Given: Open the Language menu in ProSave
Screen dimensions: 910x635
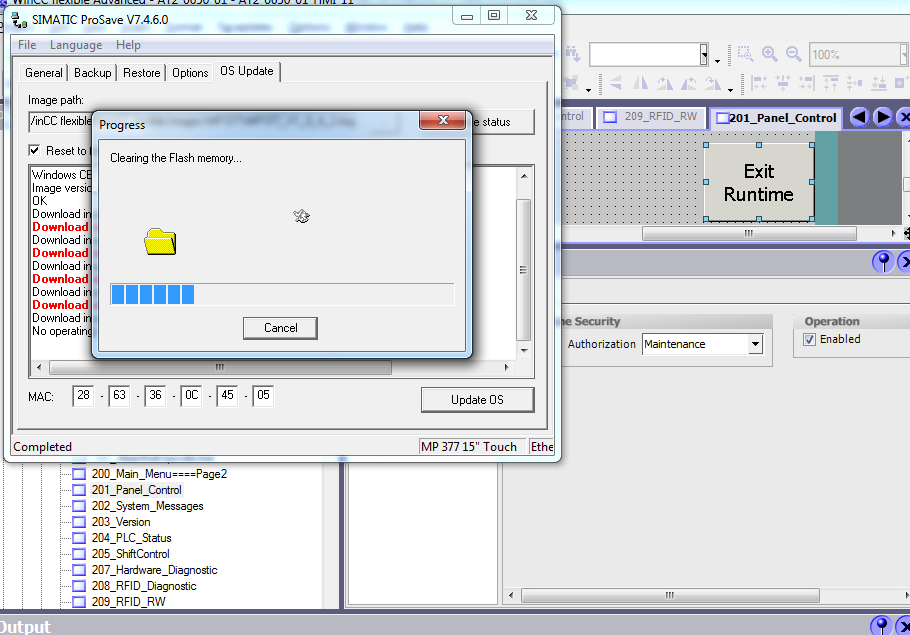Looking at the screenshot, I should 76,45.
